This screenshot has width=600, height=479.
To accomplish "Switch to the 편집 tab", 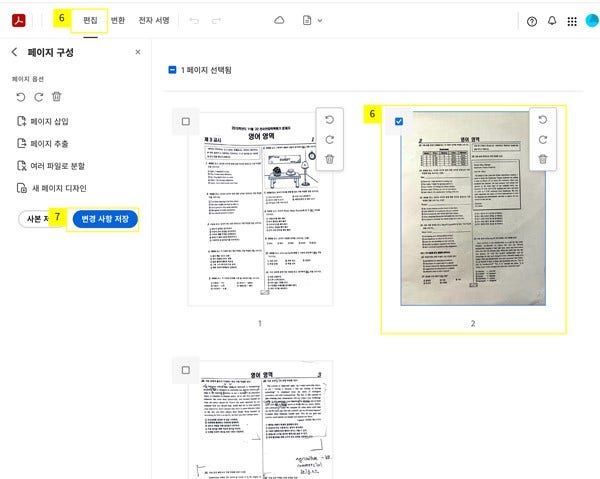I will point(90,20).
